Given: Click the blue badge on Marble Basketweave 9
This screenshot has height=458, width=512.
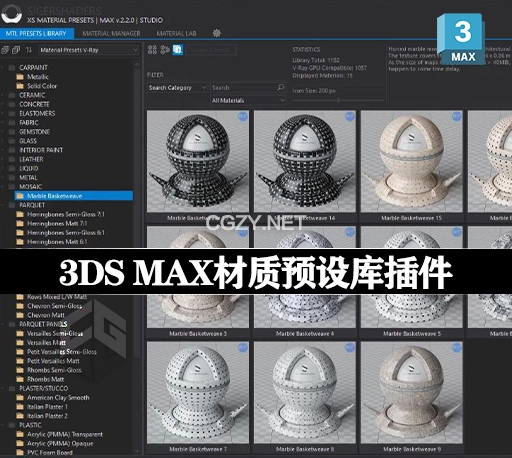Looking at the screenshot, I should [x=457, y=348].
